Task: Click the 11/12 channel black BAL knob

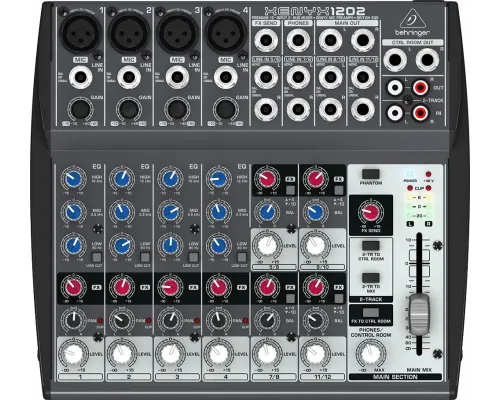Action: pos(315,320)
